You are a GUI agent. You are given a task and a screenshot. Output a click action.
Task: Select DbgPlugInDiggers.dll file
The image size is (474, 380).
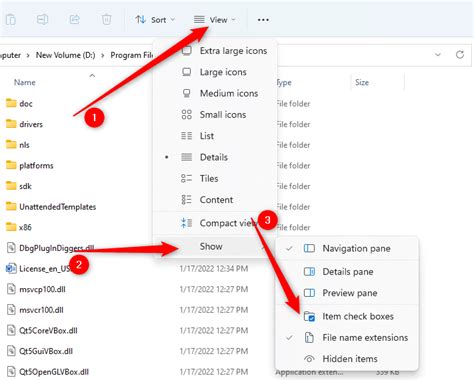(x=50, y=248)
